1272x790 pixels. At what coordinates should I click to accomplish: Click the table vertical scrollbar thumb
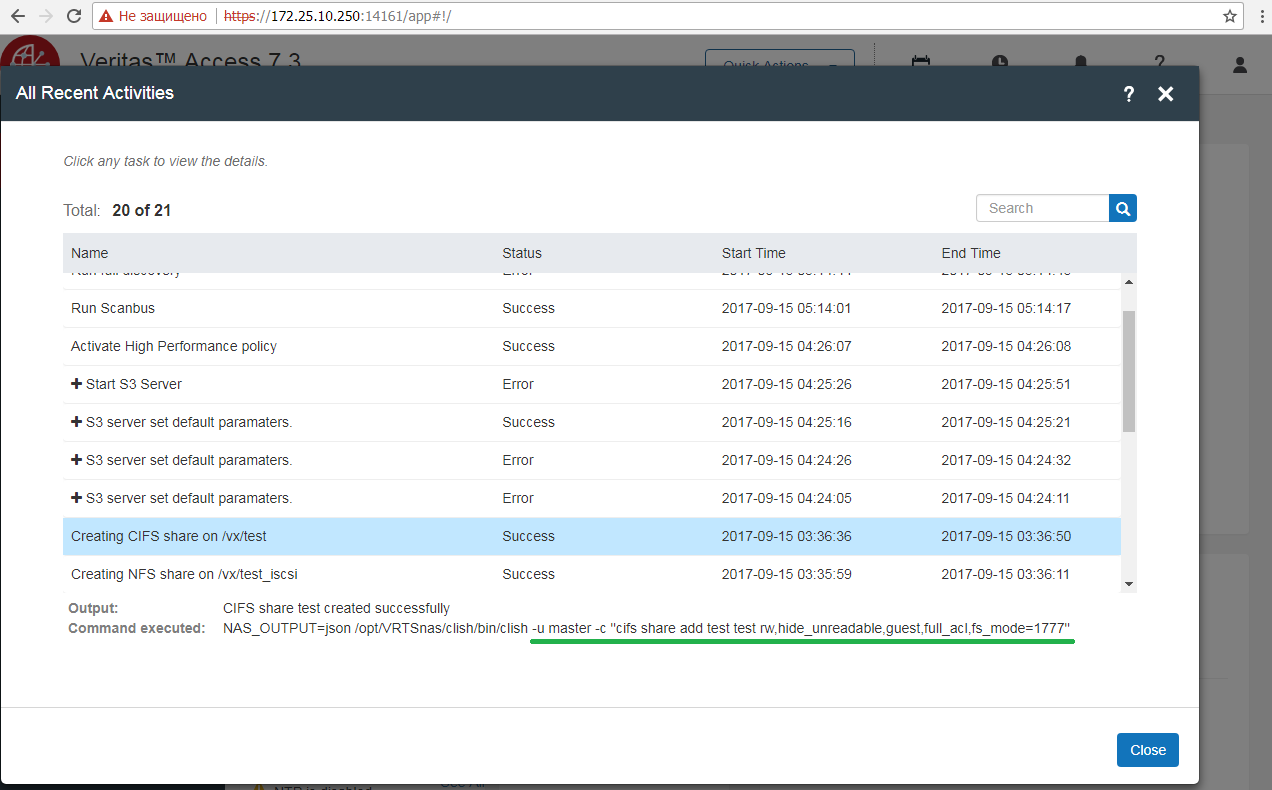(x=1129, y=370)
